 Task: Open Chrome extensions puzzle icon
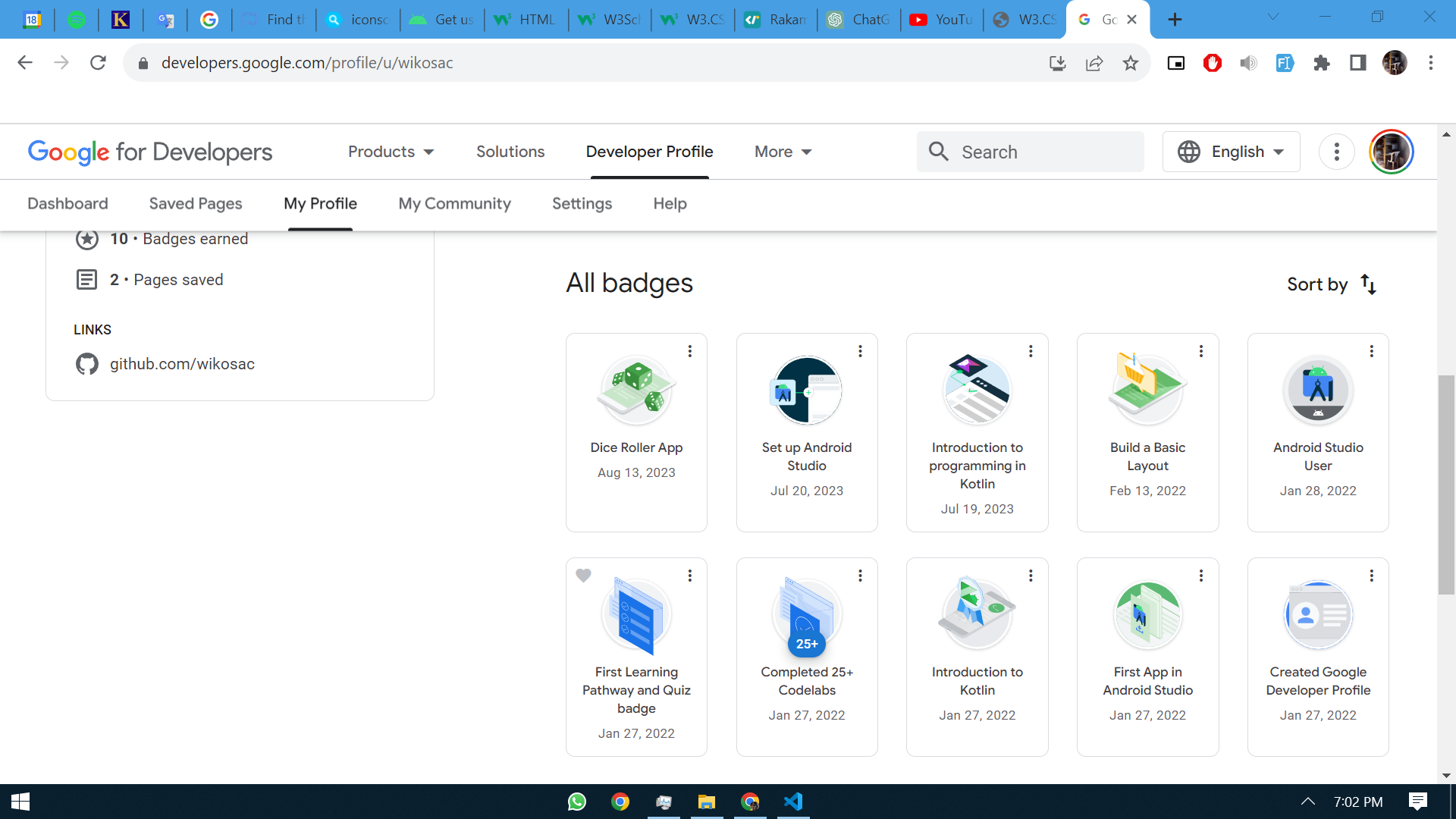(1322, 63)
